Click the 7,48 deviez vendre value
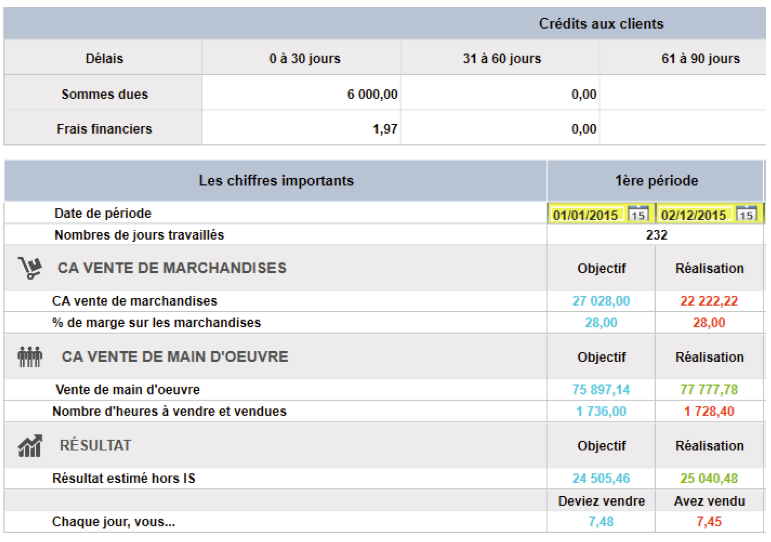Viewport: 771px width, 542px height. click(601, 522)
